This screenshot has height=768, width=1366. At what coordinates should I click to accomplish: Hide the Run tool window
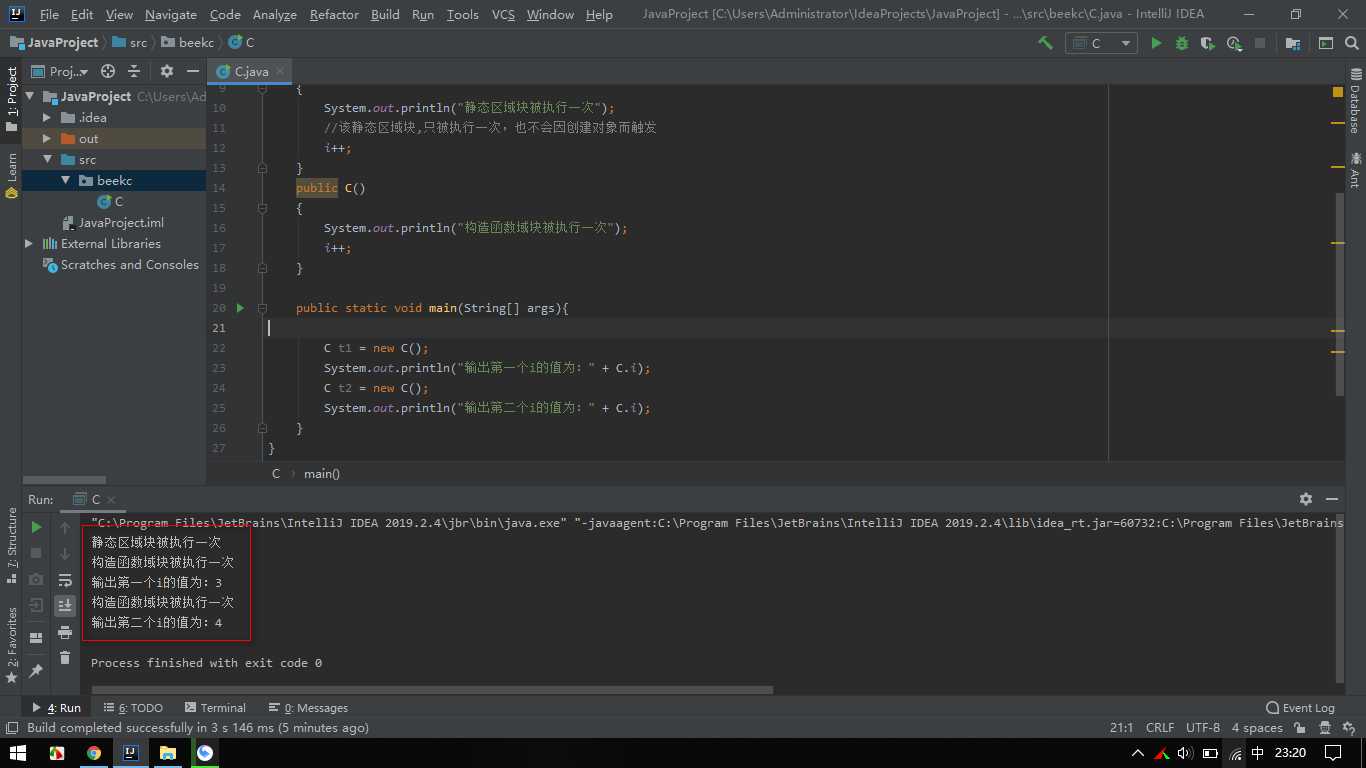point(1332,498)
